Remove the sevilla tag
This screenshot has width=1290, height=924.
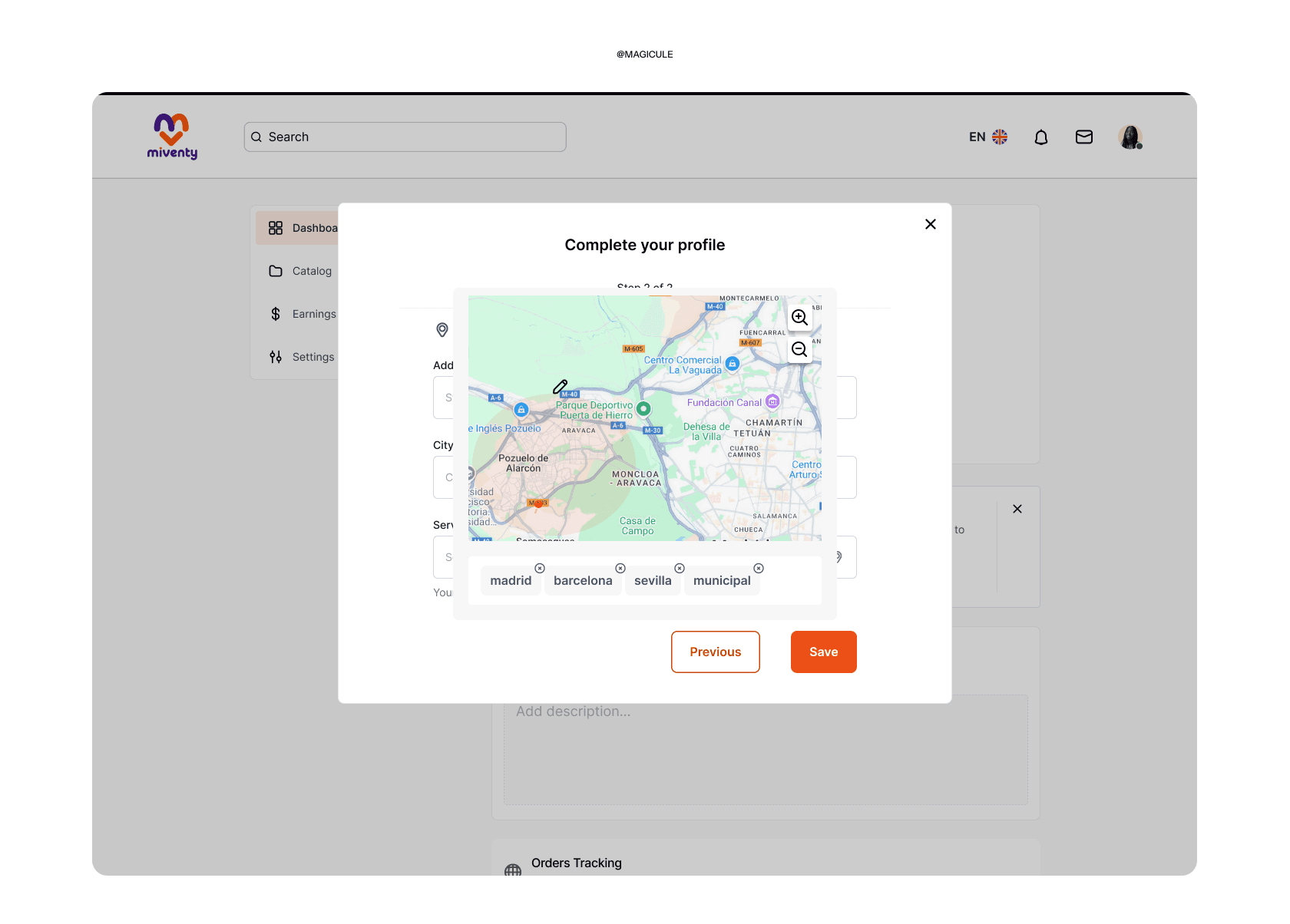point(680,569)
